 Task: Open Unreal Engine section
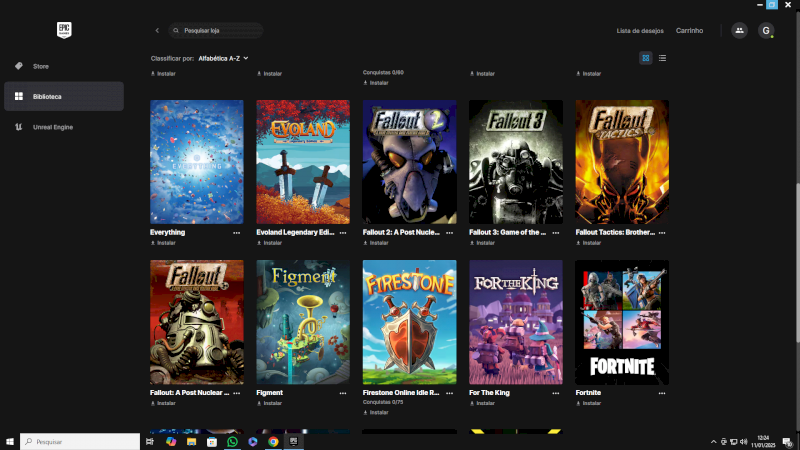click(52, 127)
